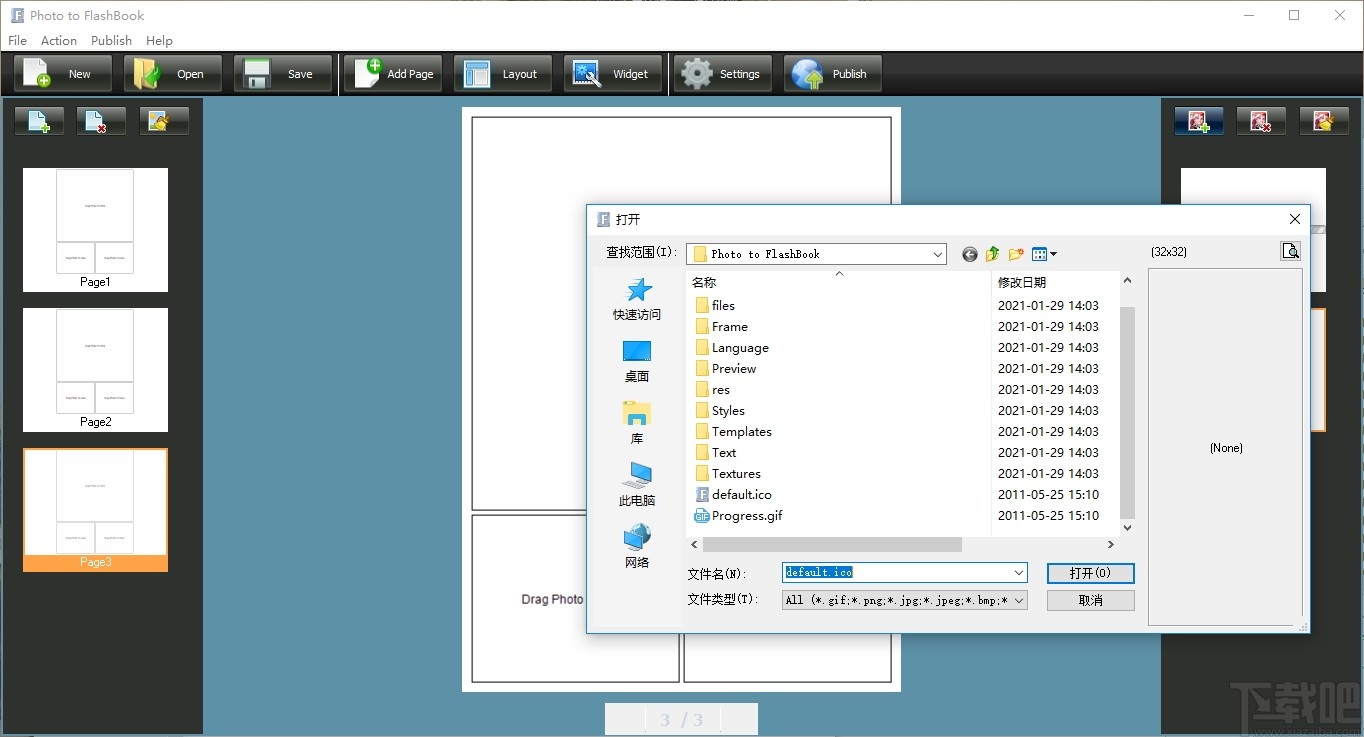
Task: Select the Text folder icon
Action: coord(702,452)
